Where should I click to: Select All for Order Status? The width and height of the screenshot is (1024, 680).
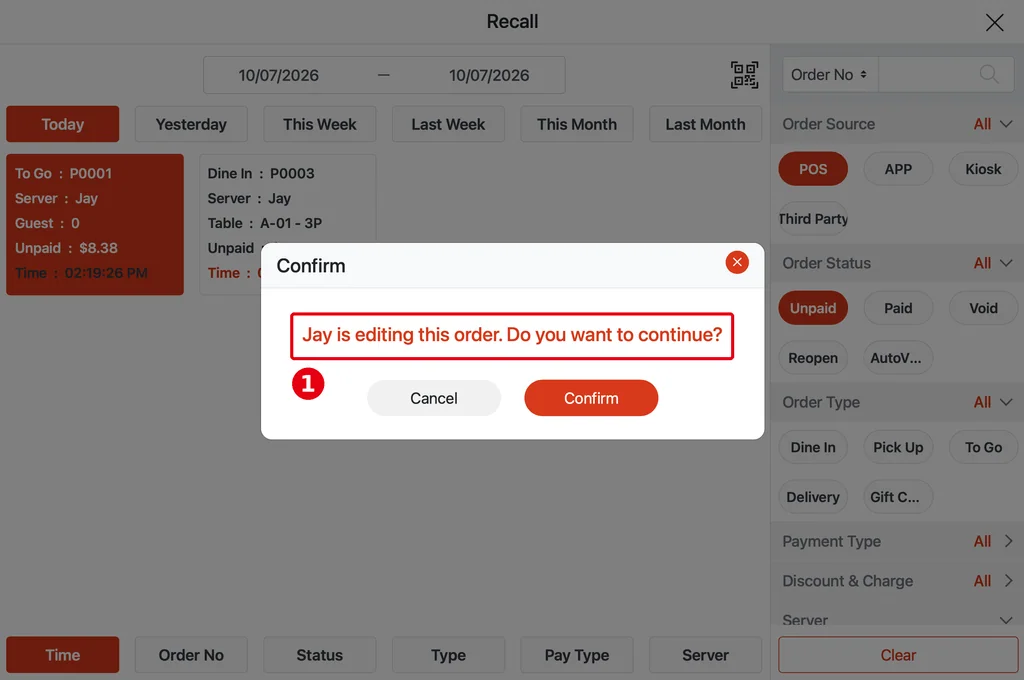pyautogui.click(x=982, y=263)
